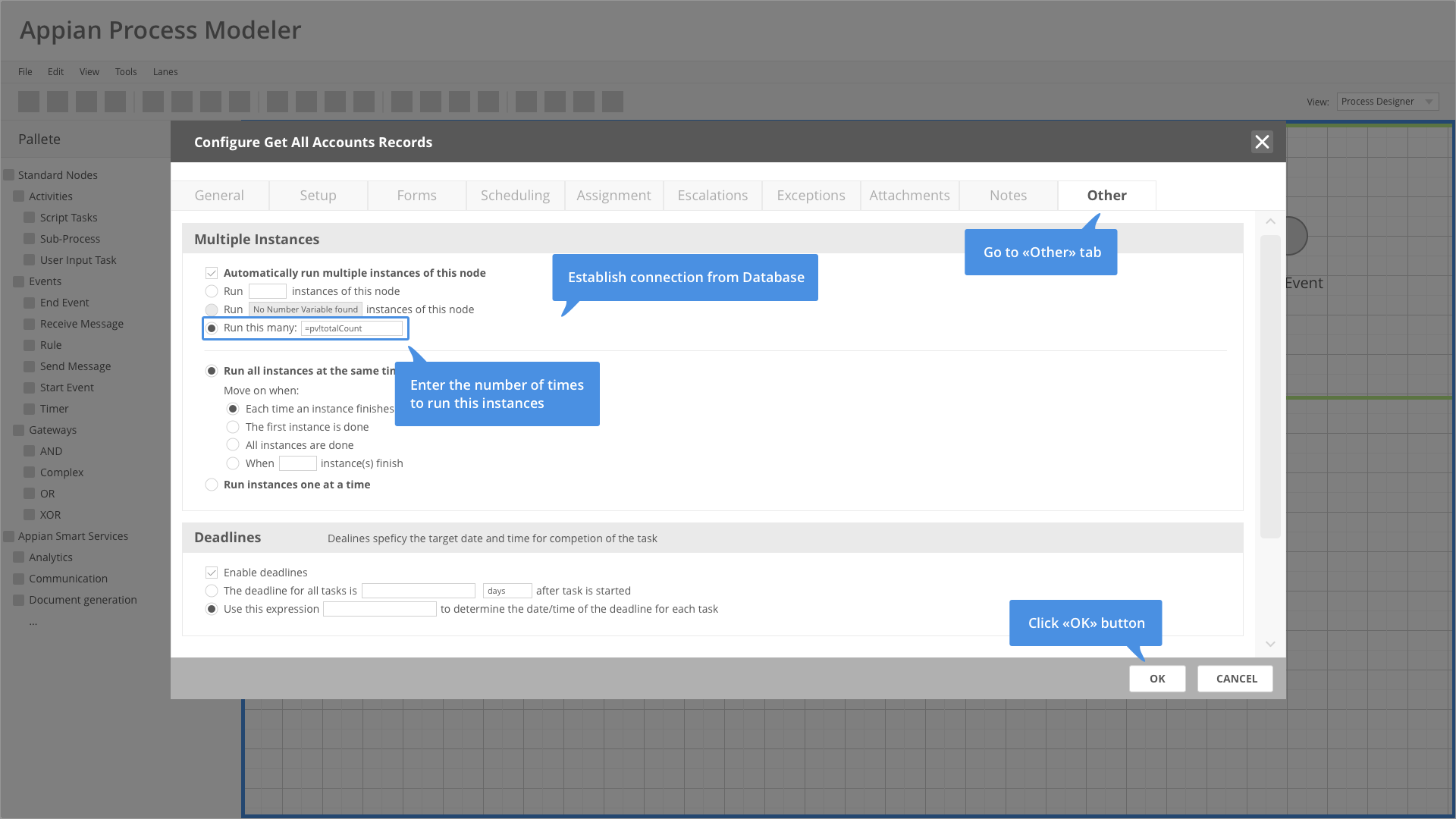Viewport: 1456px width, 819px height.
Task: Open the Tools menu
Action: click(126, 72)
